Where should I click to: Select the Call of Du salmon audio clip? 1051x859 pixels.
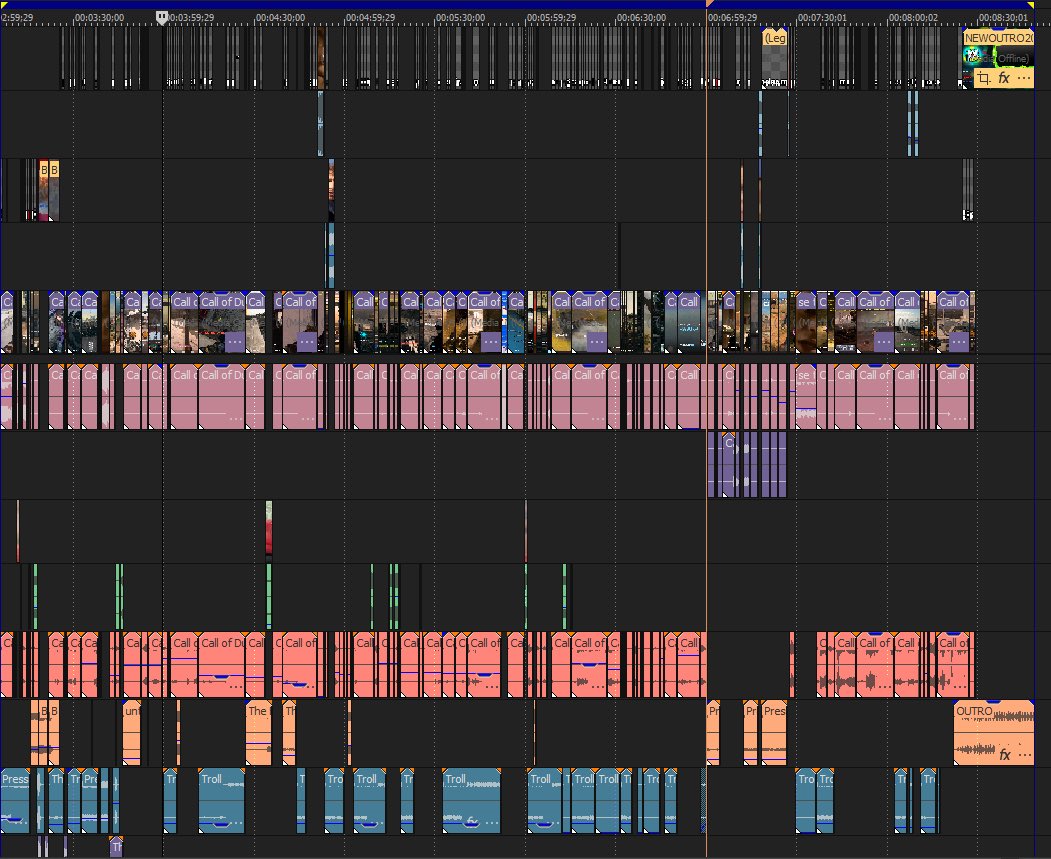pos(221,665)
